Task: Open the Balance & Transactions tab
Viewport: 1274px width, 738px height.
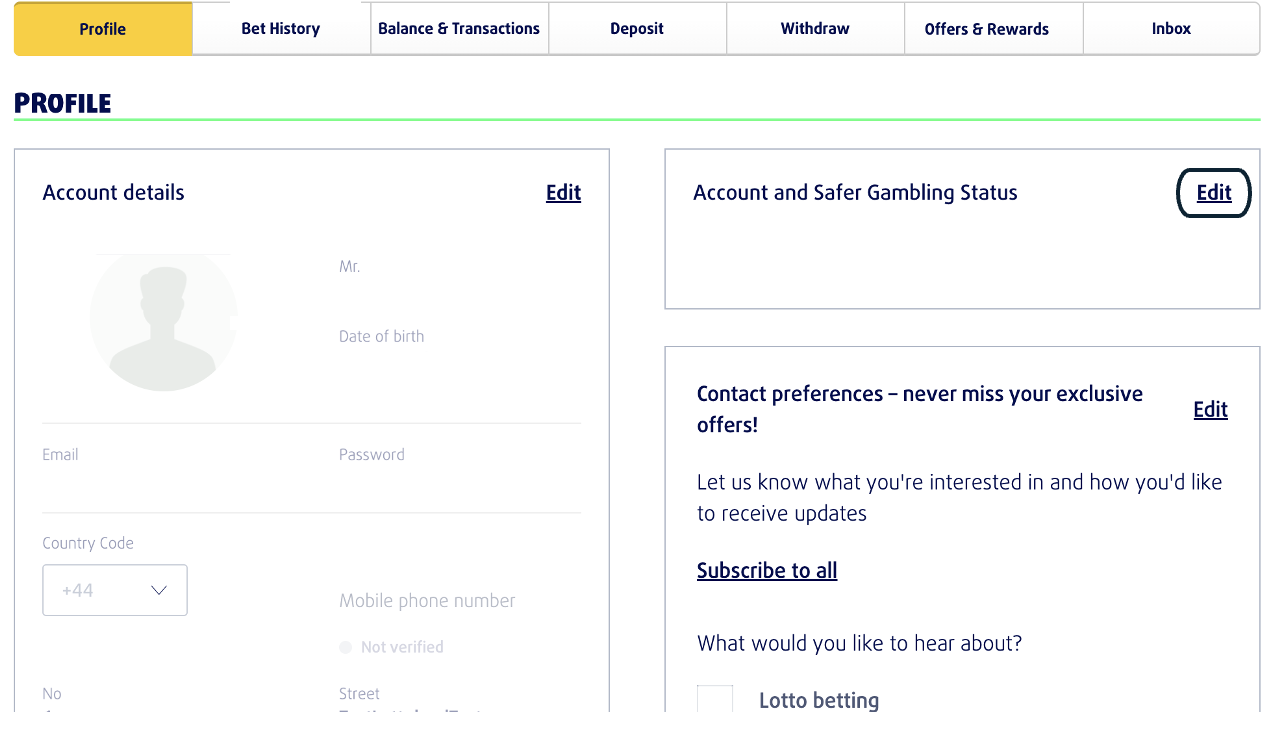Action: pos(459,29)
